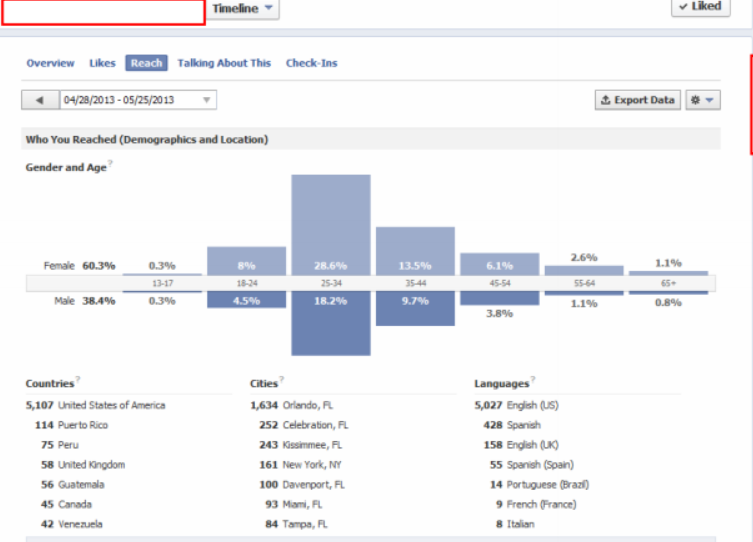The height and width of the screenshot is (542, 753).
Task: Click the Liked button
Action: pyautogui.click(x=699, y=7)
